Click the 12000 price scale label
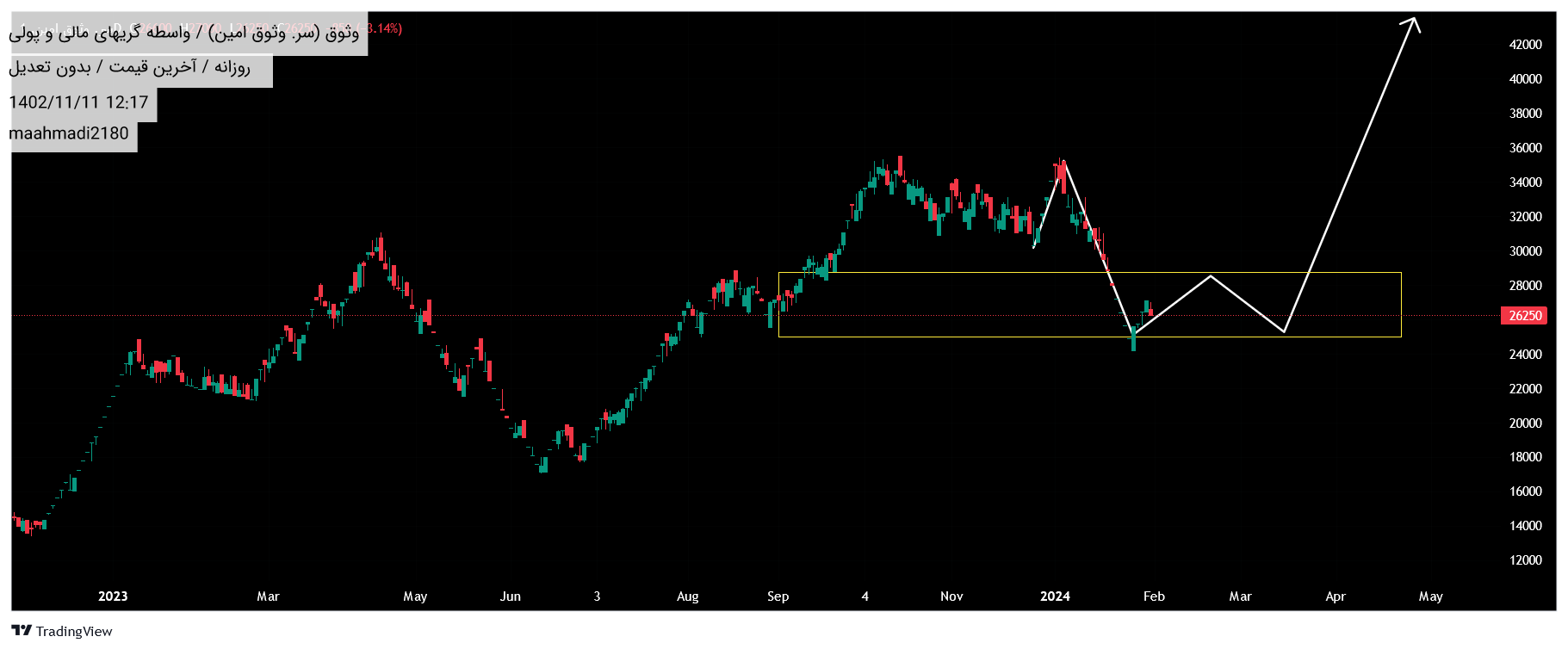Screen dimensions: 1568x649 click(x=1525, y=560)
